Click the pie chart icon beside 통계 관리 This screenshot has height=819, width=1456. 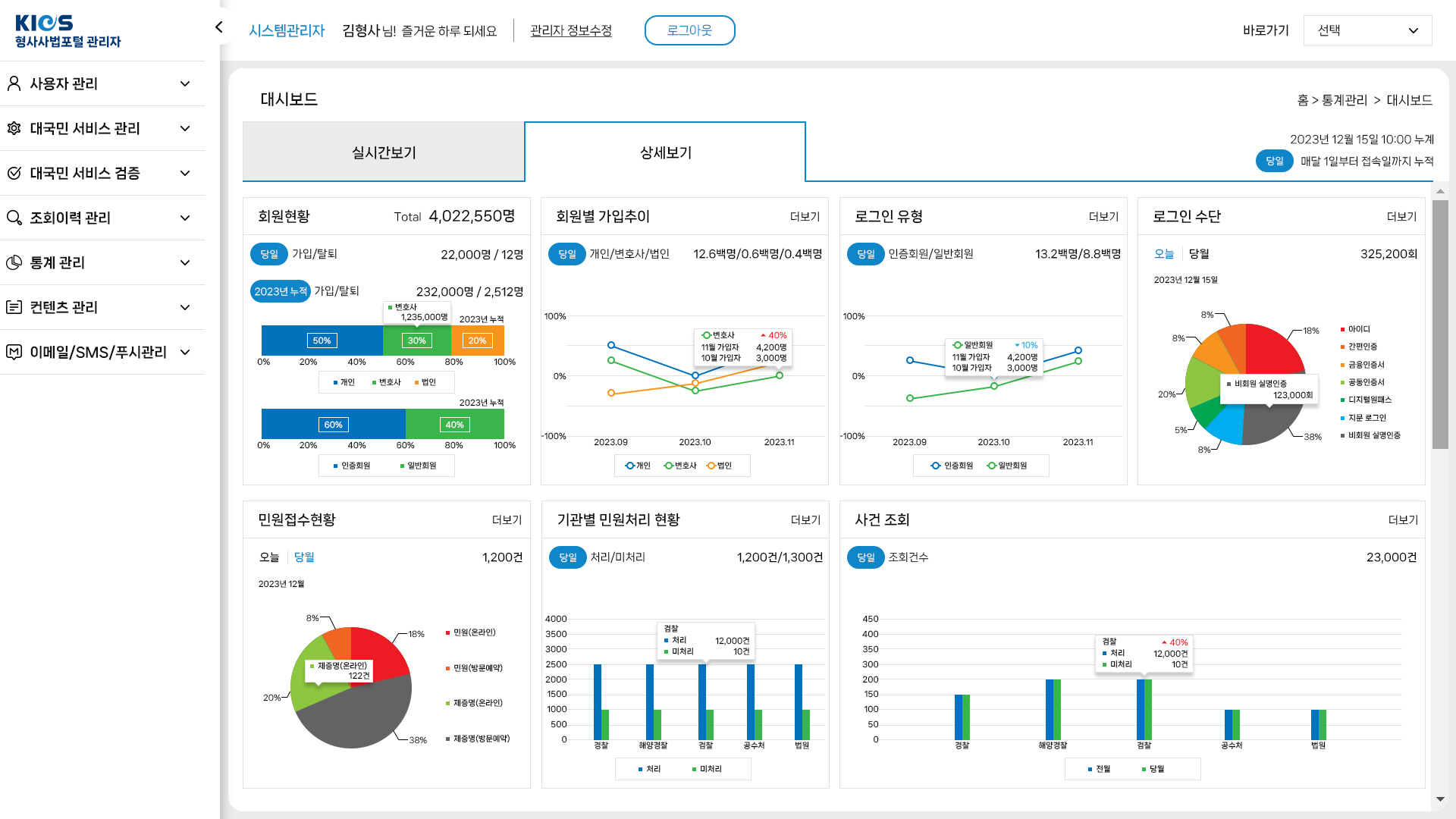pos(14,262)
